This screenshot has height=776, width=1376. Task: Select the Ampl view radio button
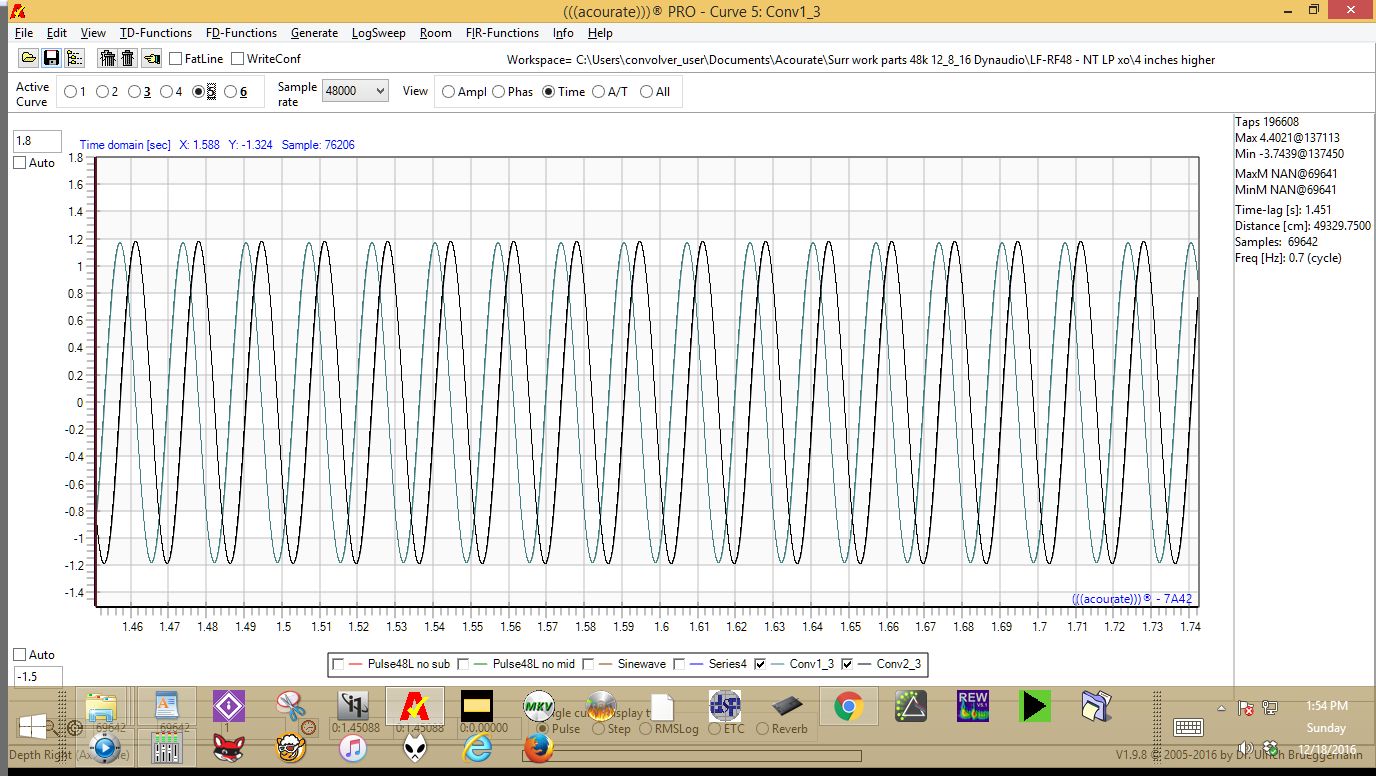(x=448, y=92)
